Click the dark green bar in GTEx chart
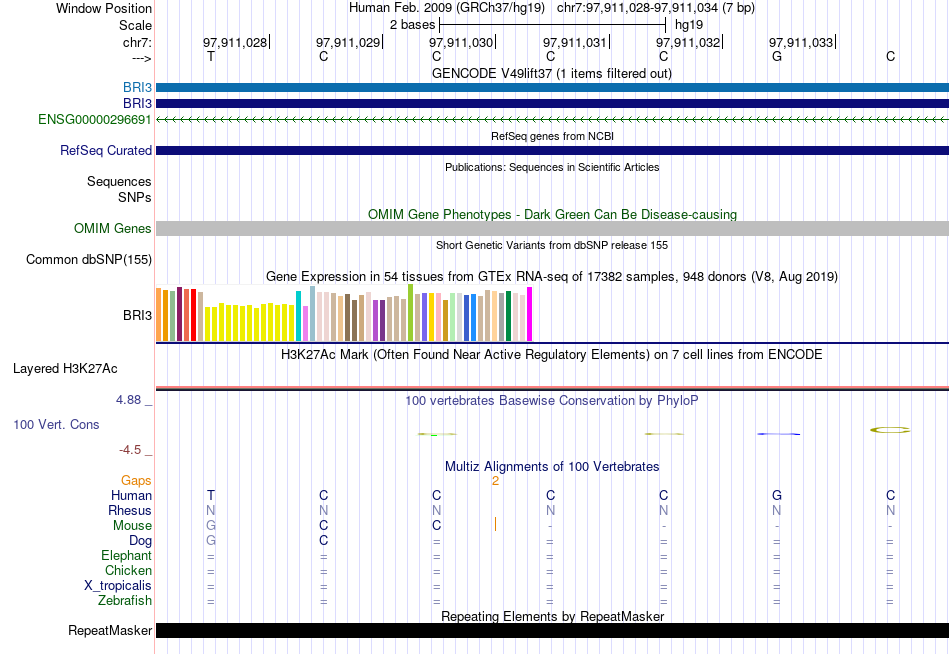This screenshot has width=950, height=654. (508, 316)
